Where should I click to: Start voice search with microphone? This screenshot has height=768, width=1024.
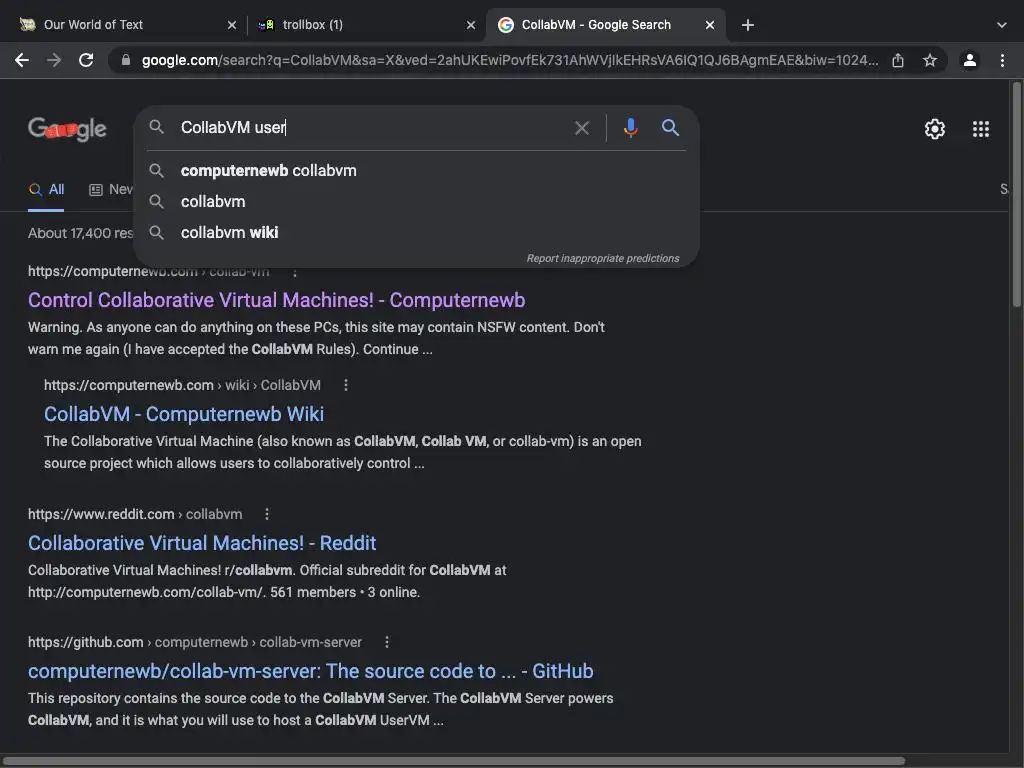(x=630, y=127)
